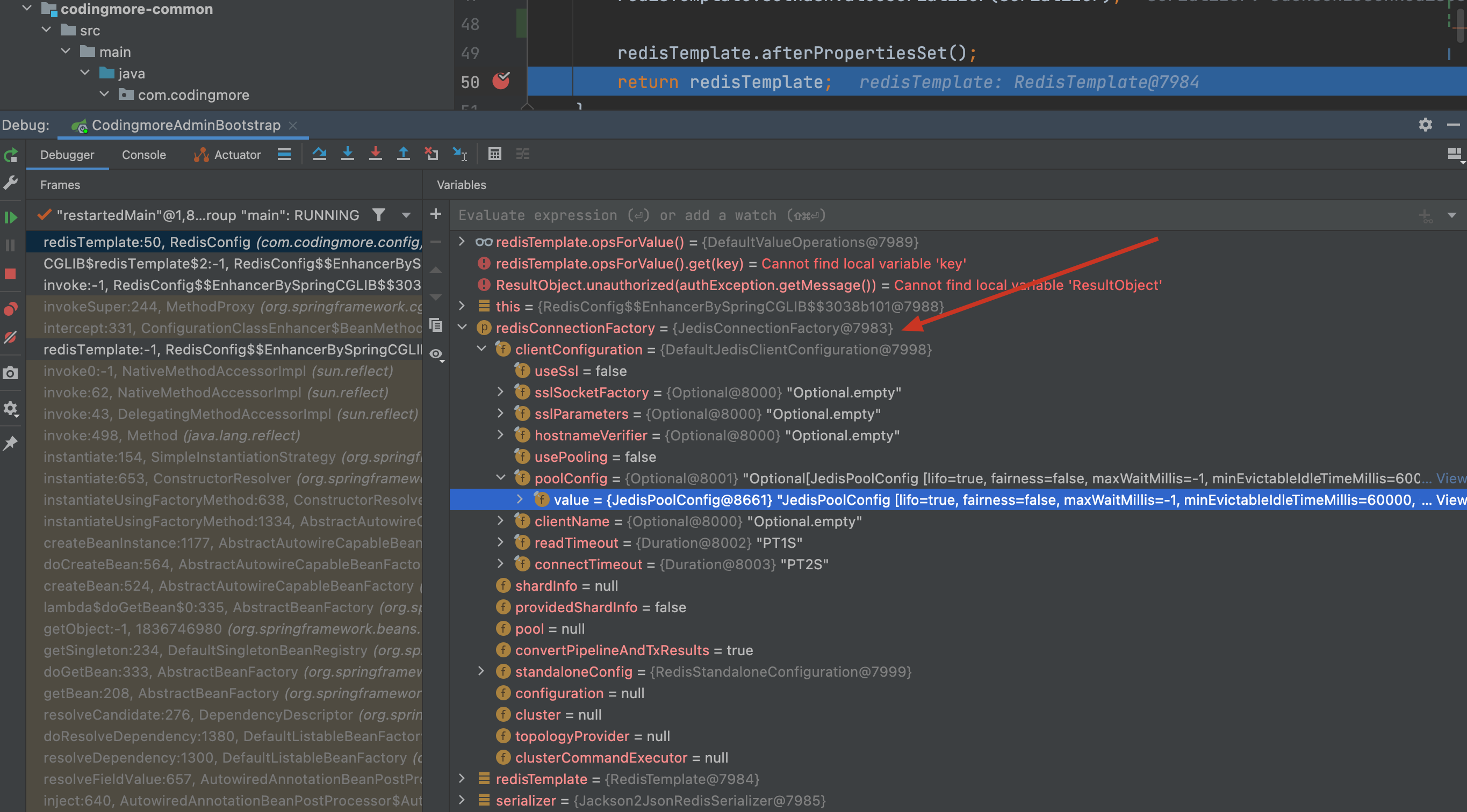Click View Breakpoints double red circle icon

click(11, 309)
